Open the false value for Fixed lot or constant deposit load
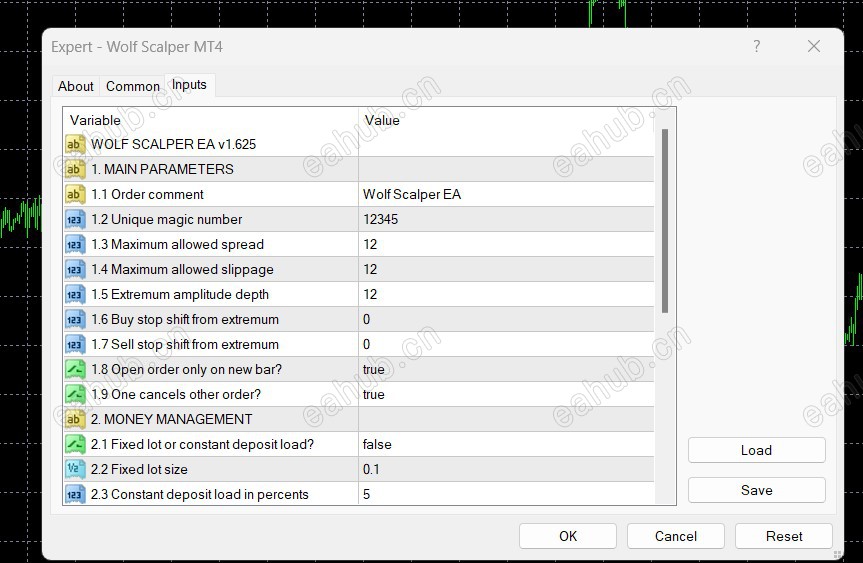The image size is (863, 563). [377, 444]
